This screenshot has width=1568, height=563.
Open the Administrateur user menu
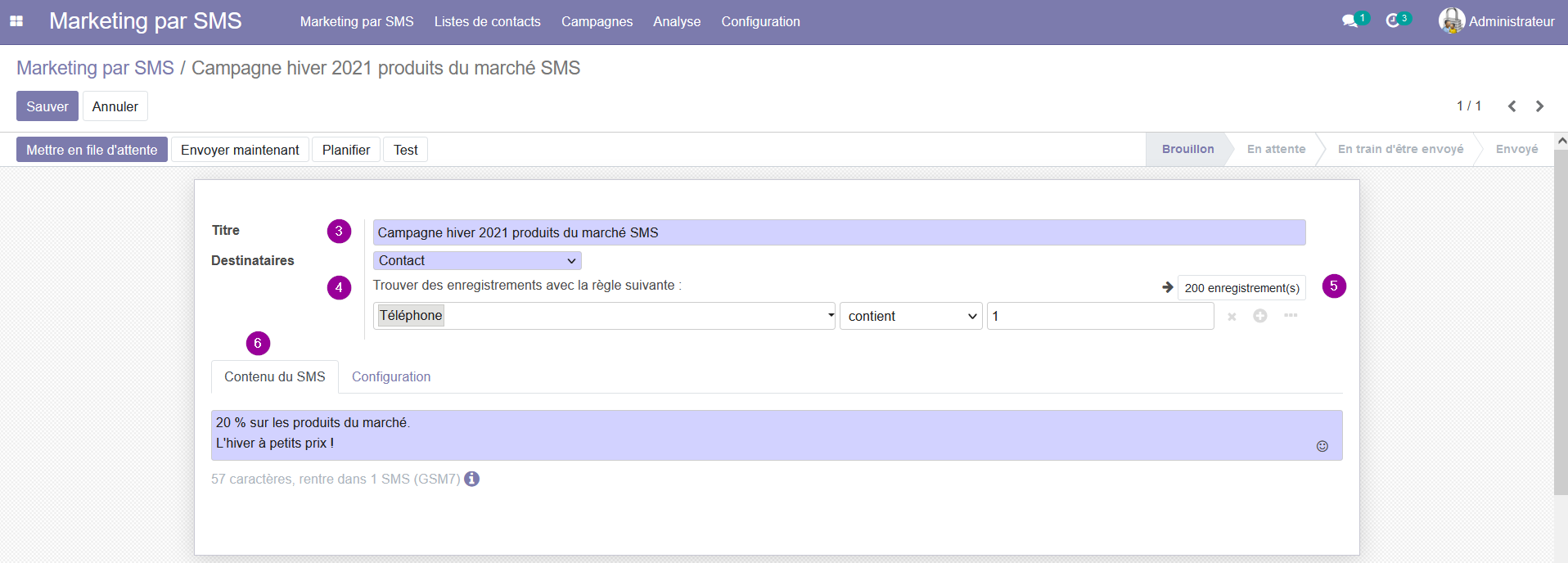tap(1497, 21)
